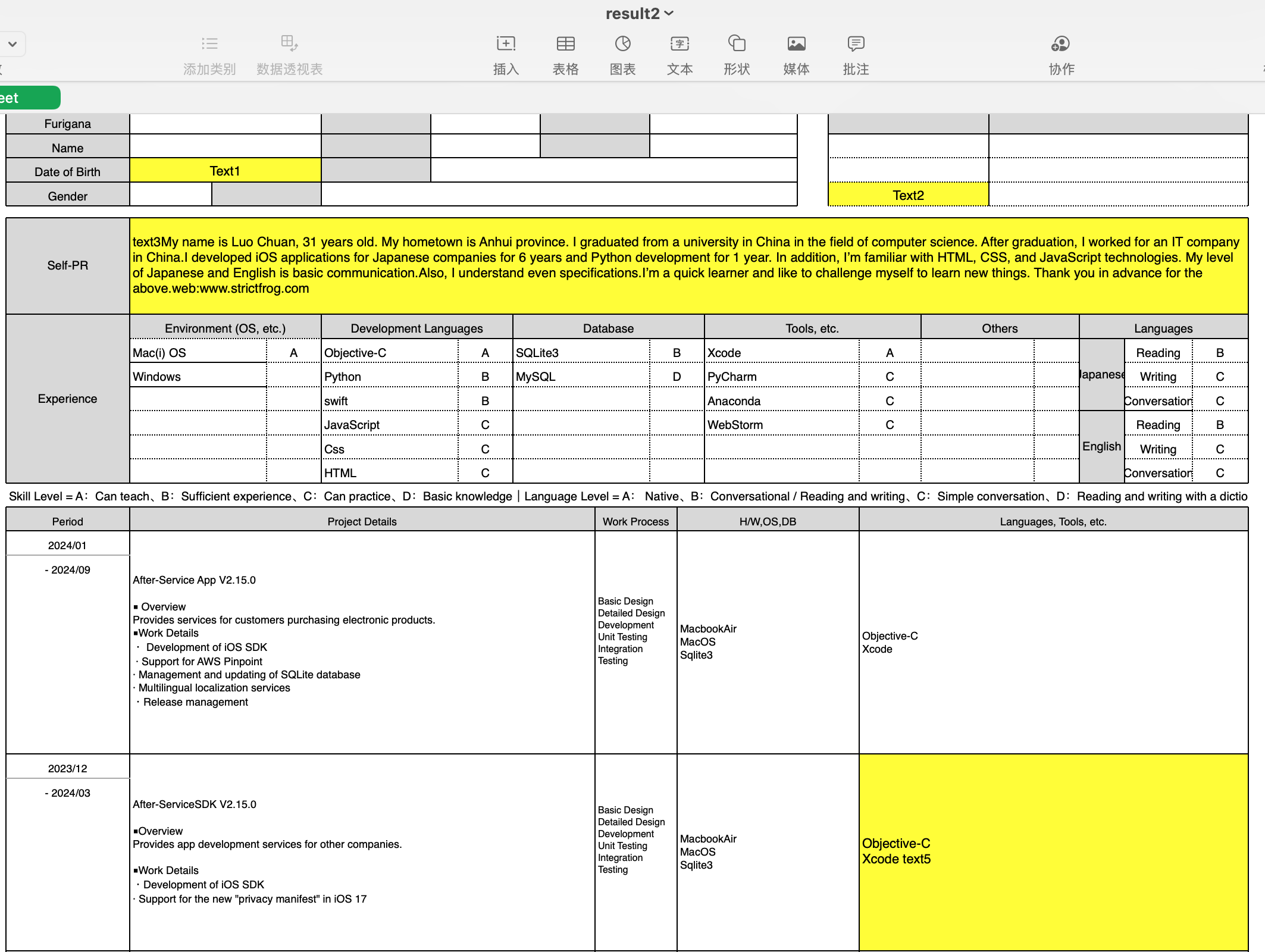Select the yellow Self-PR text cell
Screen dimensions: 1265x952
point(688,265)
